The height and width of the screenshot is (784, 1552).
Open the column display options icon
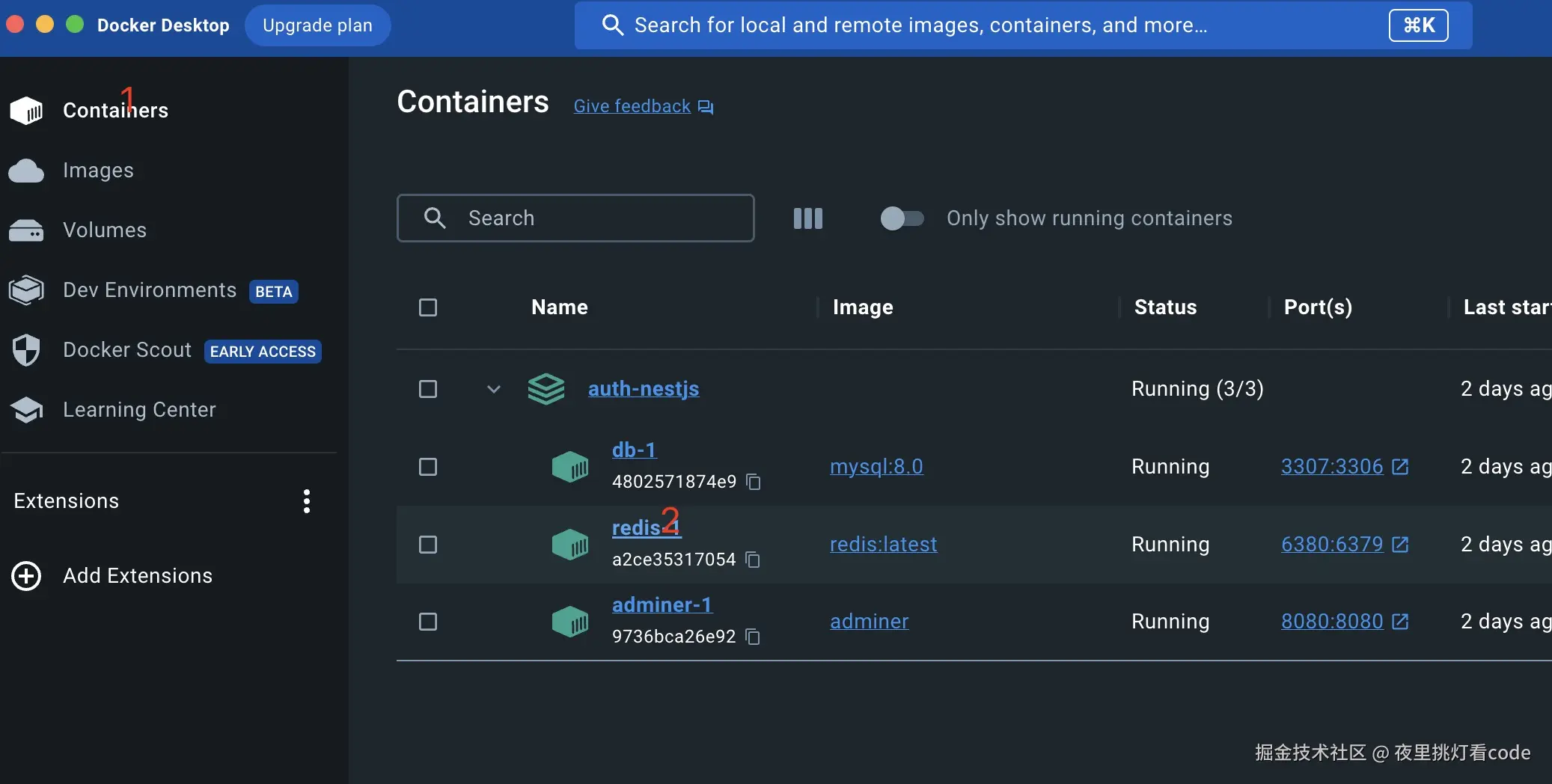click(807, 218)
